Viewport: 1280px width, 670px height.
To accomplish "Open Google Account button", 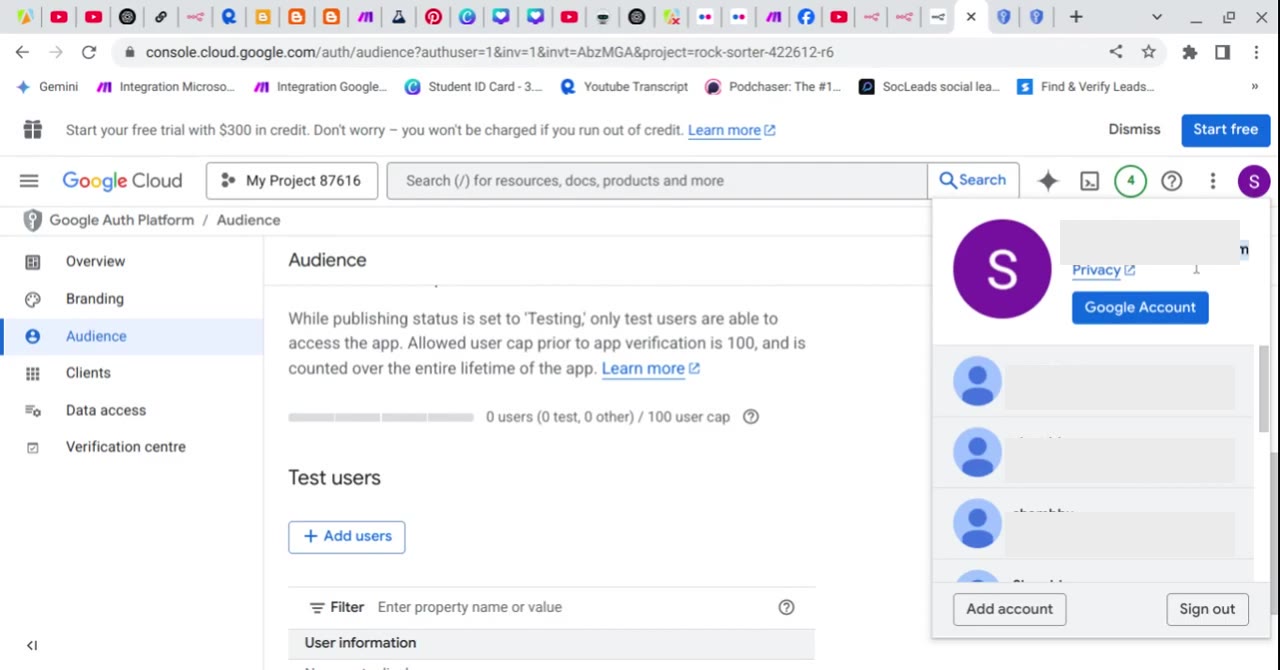I will tap(1140, 307).
